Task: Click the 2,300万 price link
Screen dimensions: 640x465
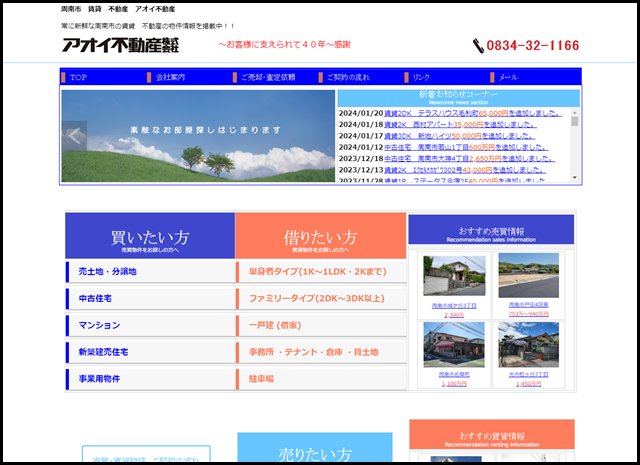Action: (x=454, y=315)
